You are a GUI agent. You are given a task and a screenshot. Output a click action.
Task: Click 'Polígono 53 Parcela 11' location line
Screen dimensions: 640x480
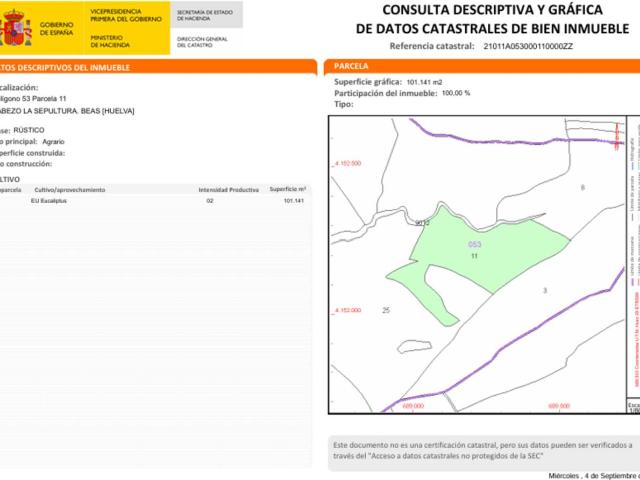[33, 99]
